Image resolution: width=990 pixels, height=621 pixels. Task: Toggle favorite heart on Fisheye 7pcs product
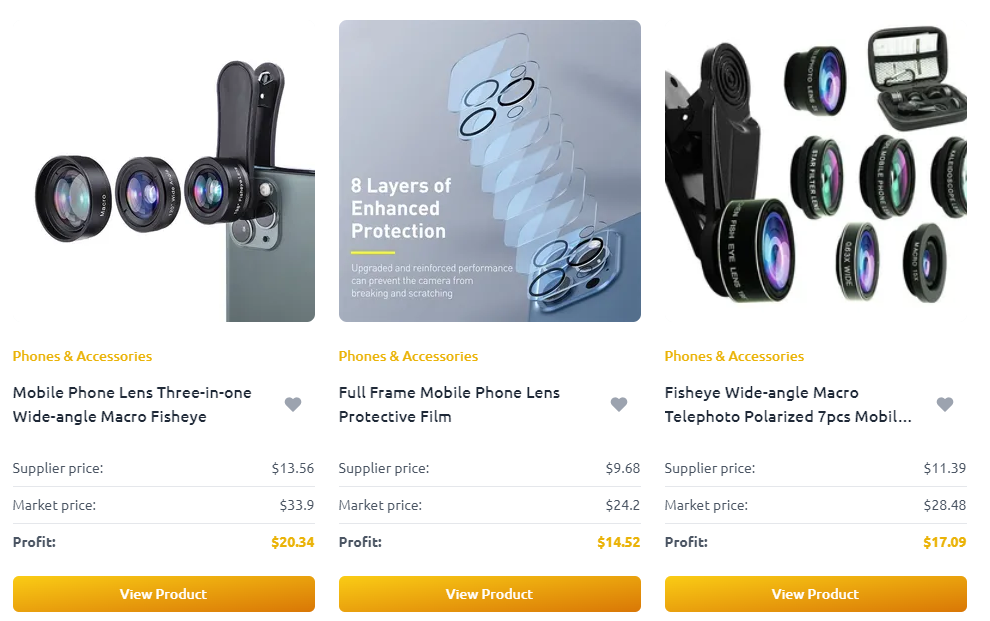[945, 404]
